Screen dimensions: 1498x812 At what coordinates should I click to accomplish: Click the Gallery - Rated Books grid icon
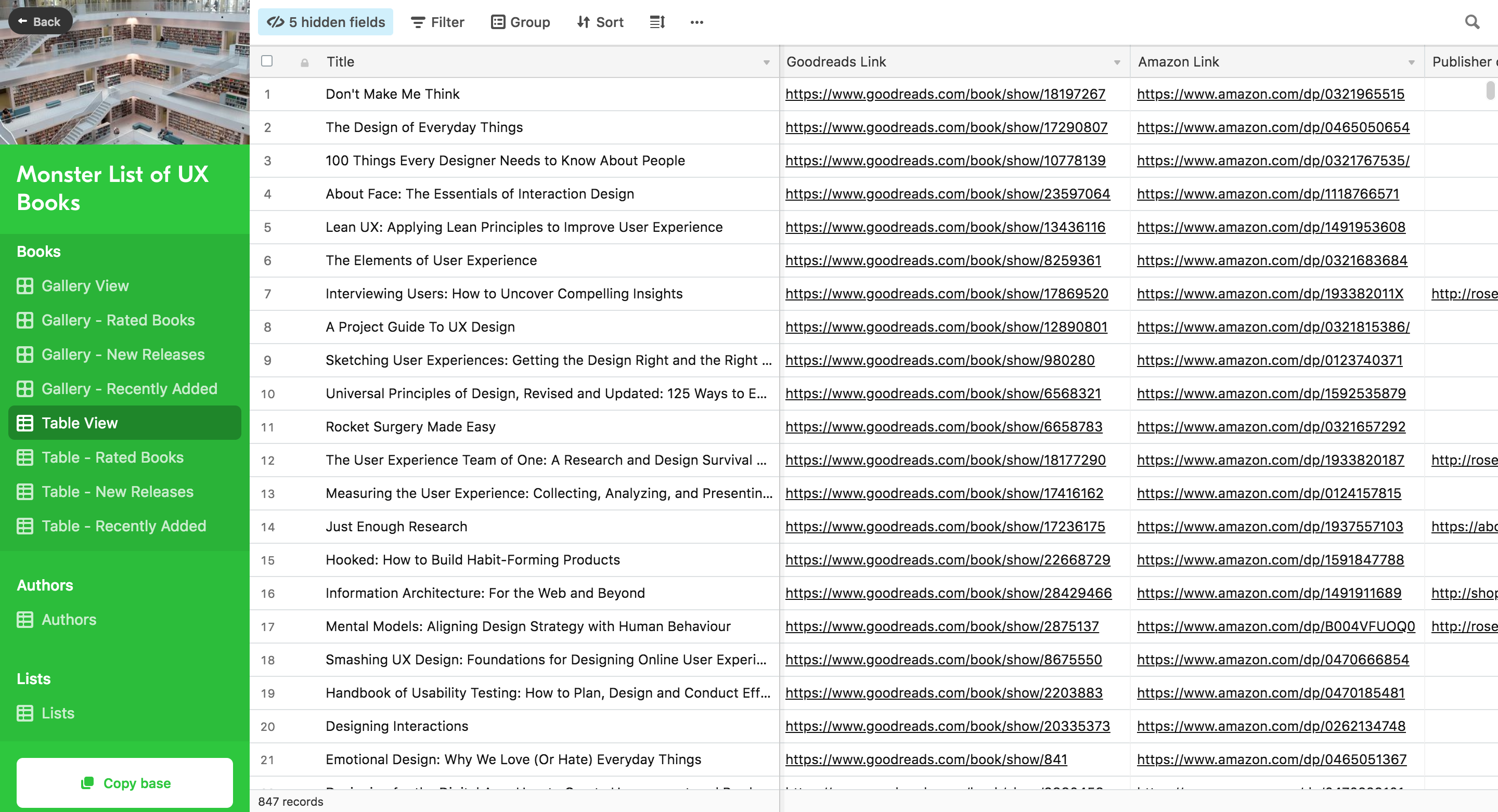coord(24,320)
